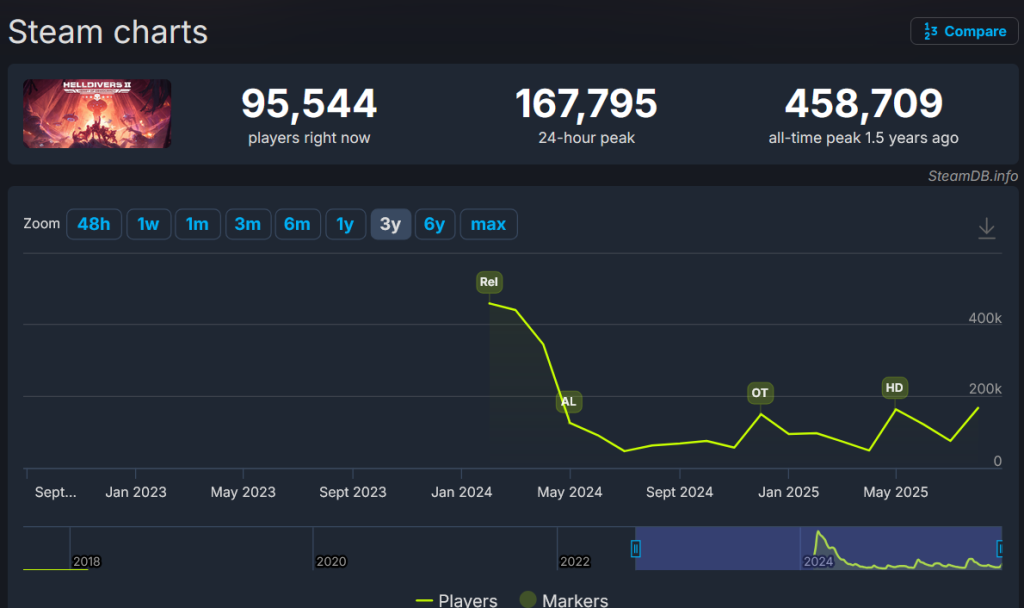Set chart zoom to 1m

pos(197,224)
